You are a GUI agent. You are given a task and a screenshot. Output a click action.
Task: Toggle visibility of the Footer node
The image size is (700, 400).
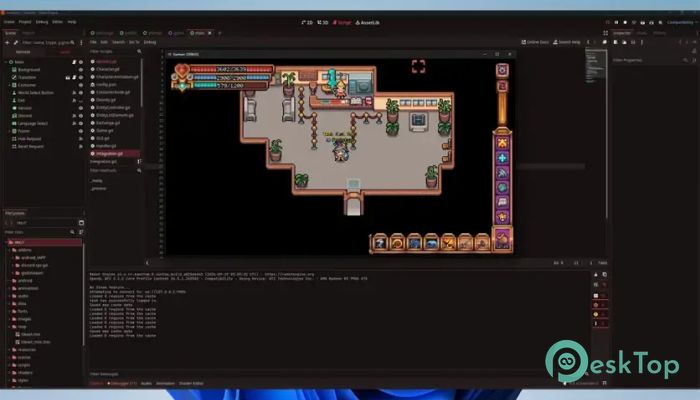click(x=81, y=131)
